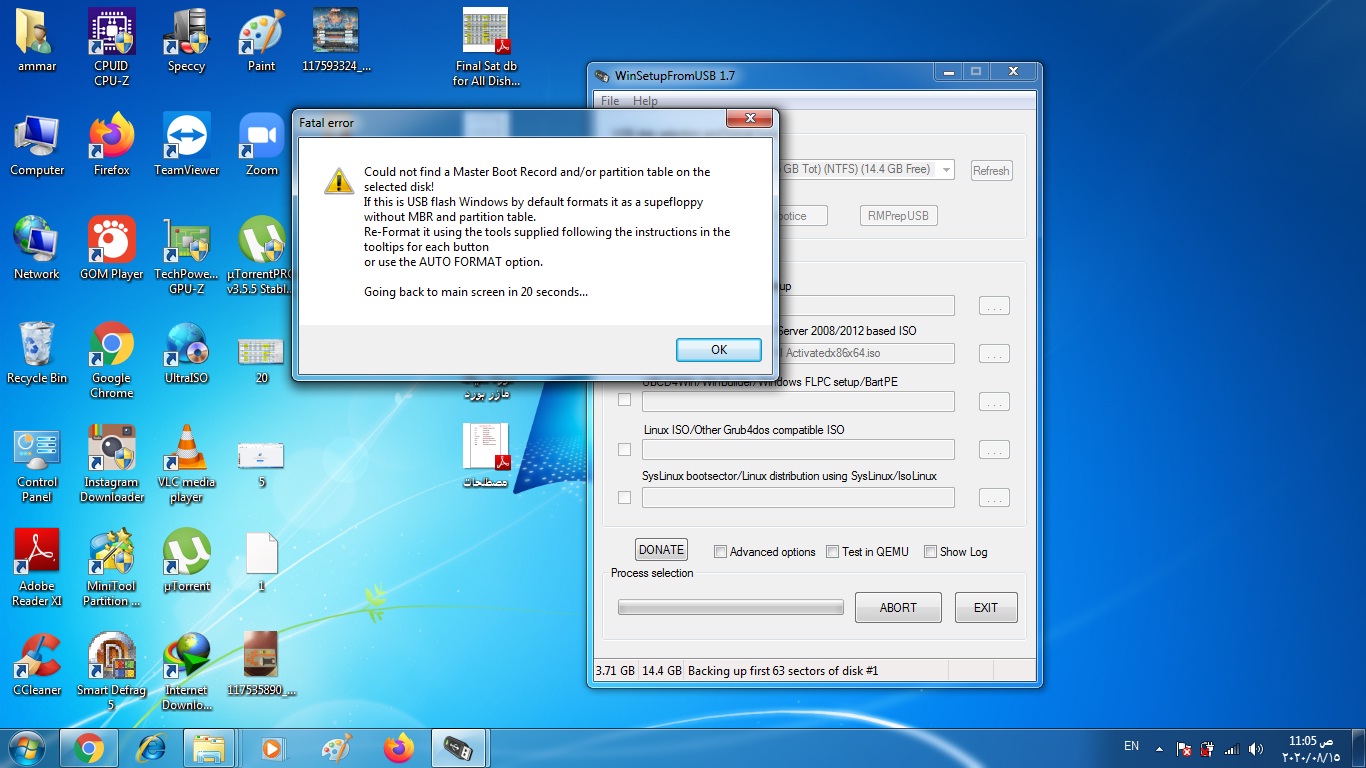Launch Smart Defrag 5 shortcut
This screenshot has height=768, width=1366.
click(111, 671)
